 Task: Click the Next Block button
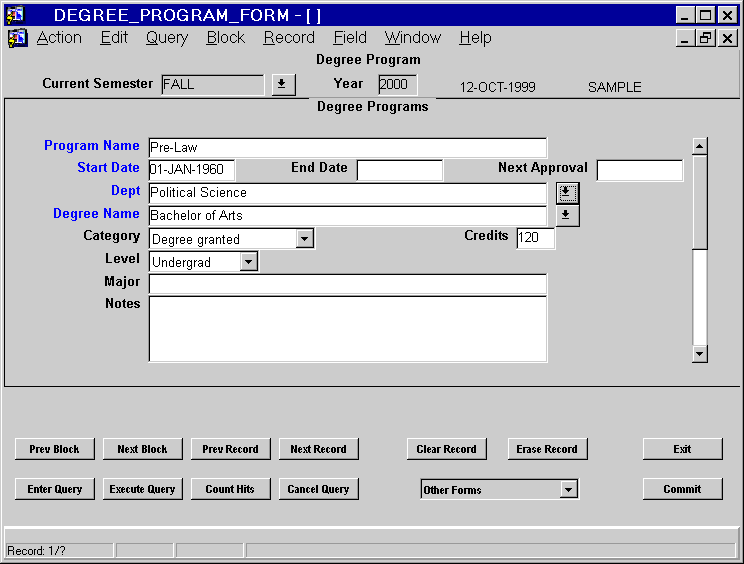[x=142, y=449]
